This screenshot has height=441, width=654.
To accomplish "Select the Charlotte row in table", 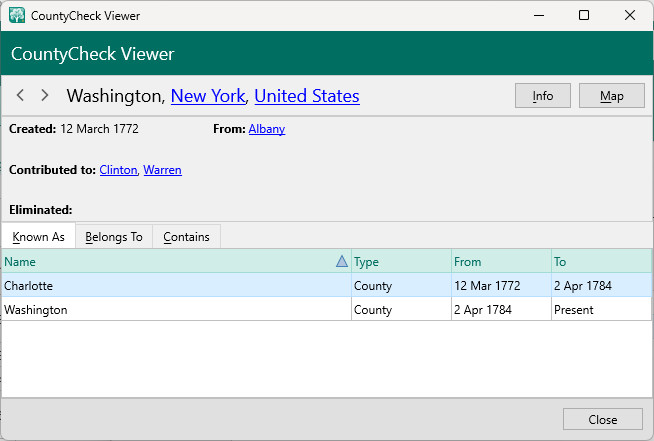I will pos(175,286).
